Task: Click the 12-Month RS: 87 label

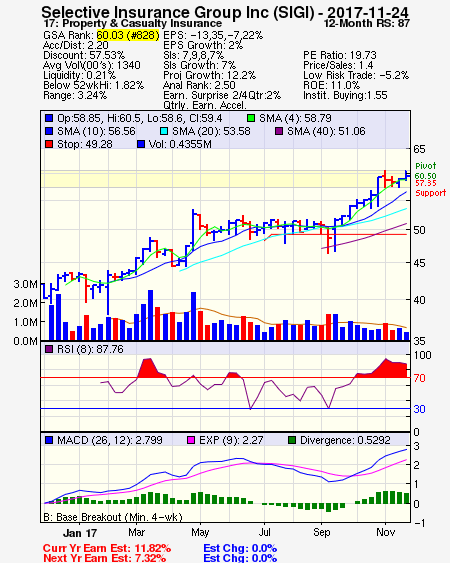Action: (366, 23)
